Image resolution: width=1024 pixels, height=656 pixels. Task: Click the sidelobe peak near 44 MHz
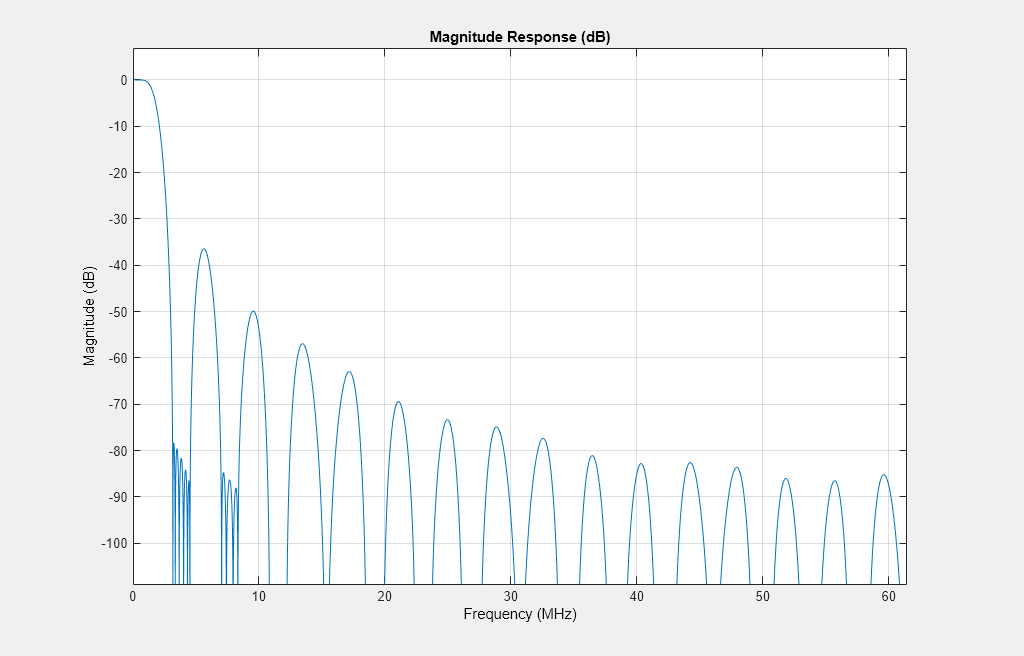690,463
